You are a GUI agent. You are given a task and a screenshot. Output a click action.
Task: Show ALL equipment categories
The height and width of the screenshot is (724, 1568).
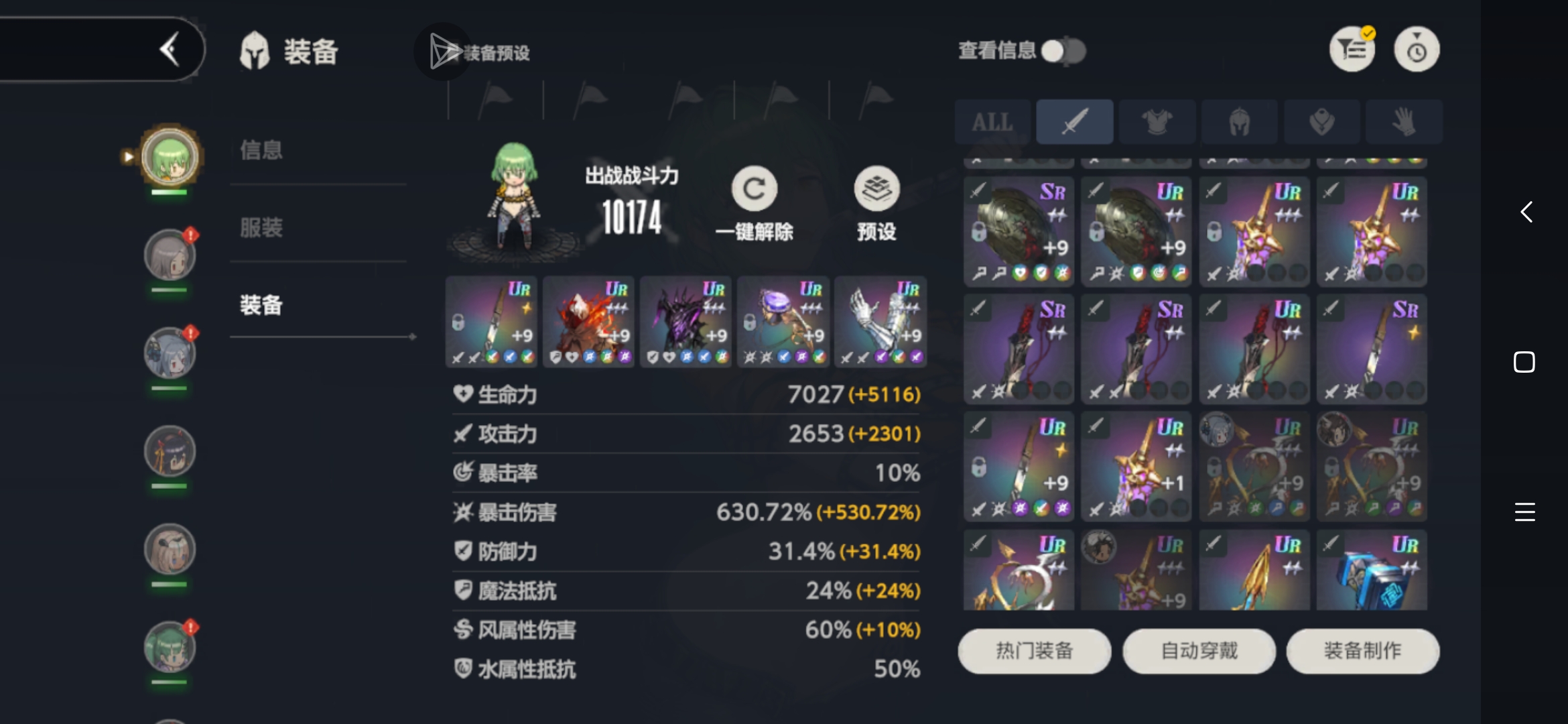(992, 122)
